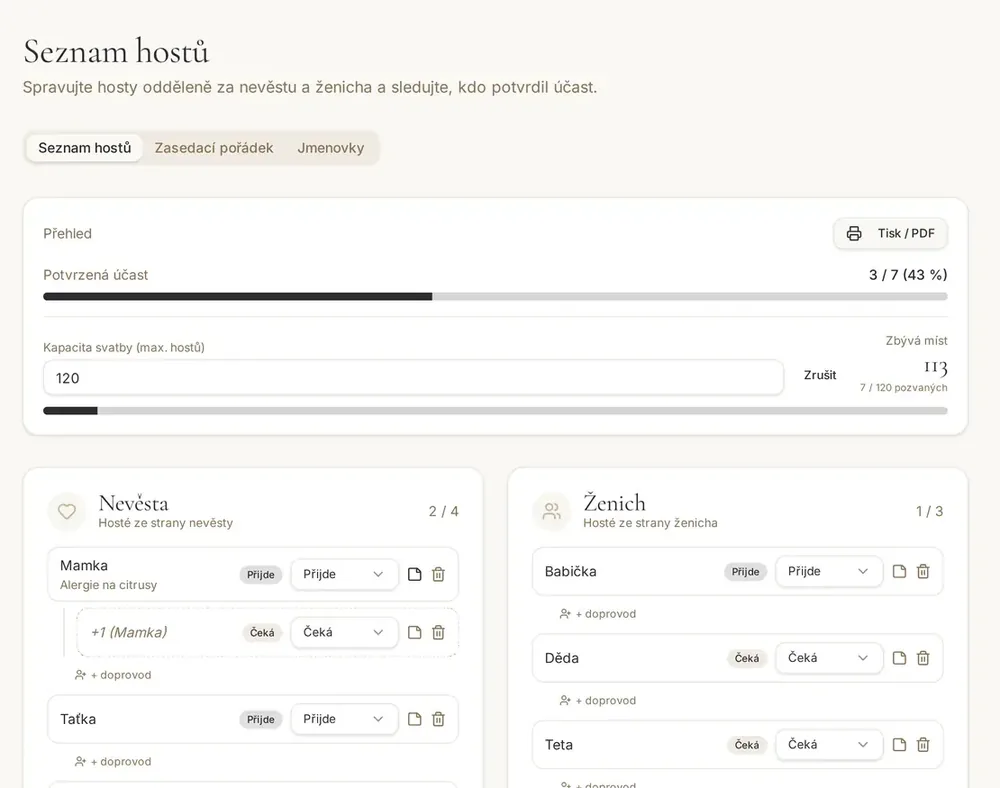
Task: Click the 1 / 3 count for Ženich
Action: (930, 511)
